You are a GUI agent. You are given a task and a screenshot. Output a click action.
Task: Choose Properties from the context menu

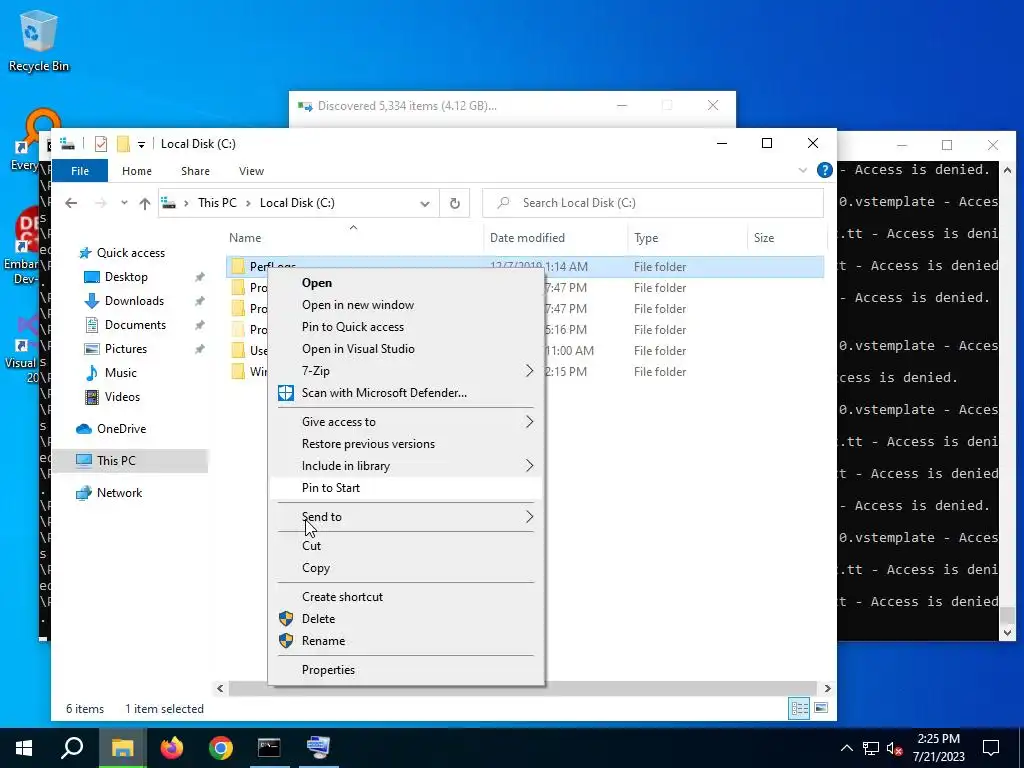pos(406,670)
